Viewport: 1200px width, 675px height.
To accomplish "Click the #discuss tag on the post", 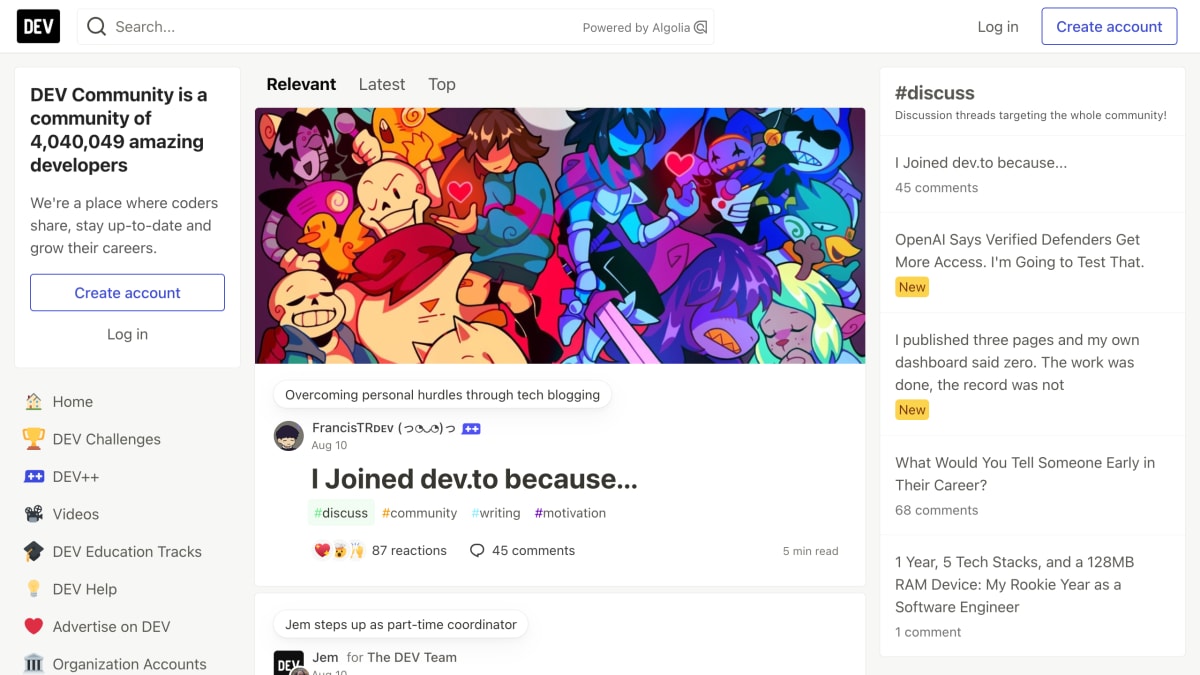I will pos(341,513).
